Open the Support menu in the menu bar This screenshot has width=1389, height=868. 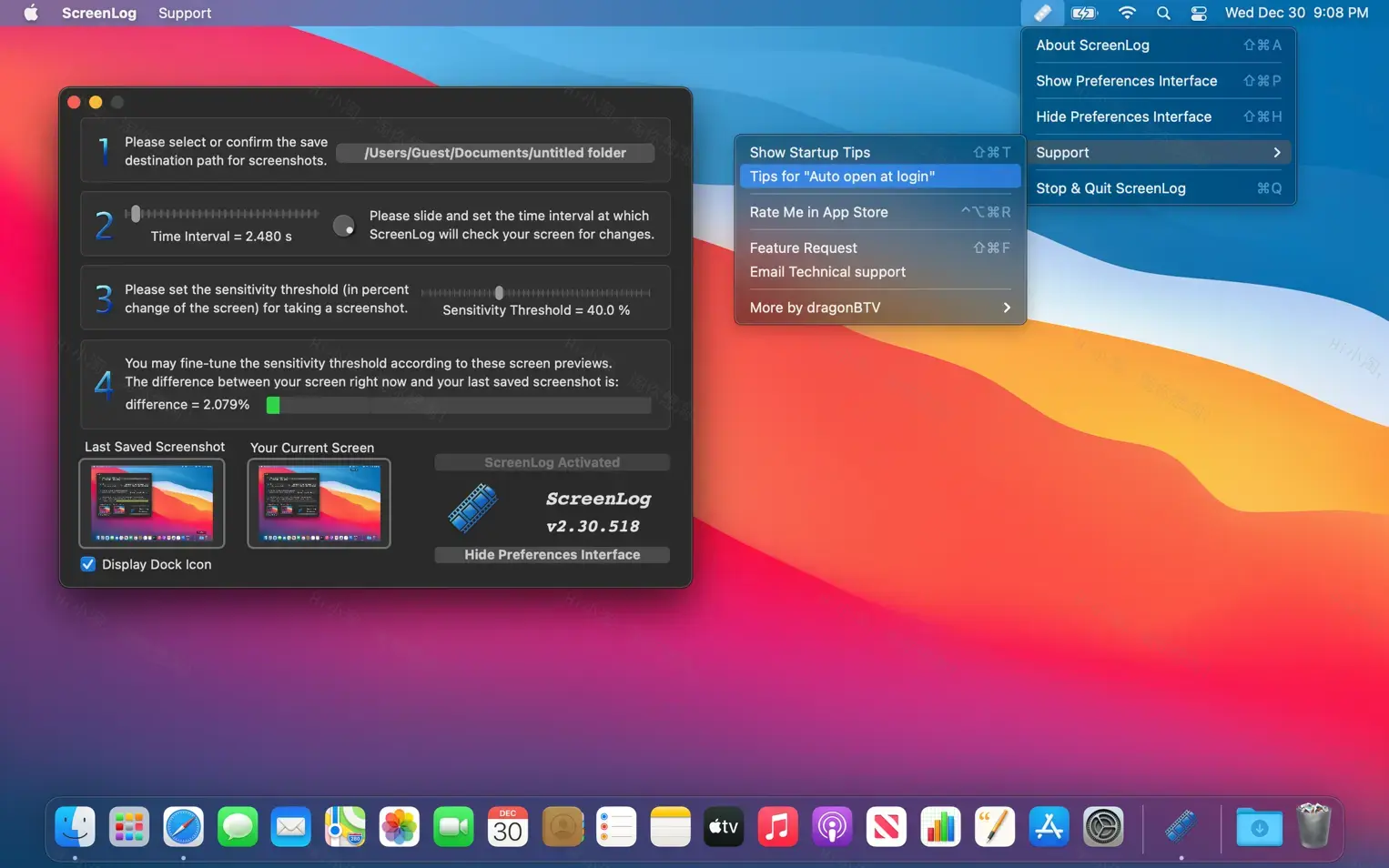[x=184, y=13]
